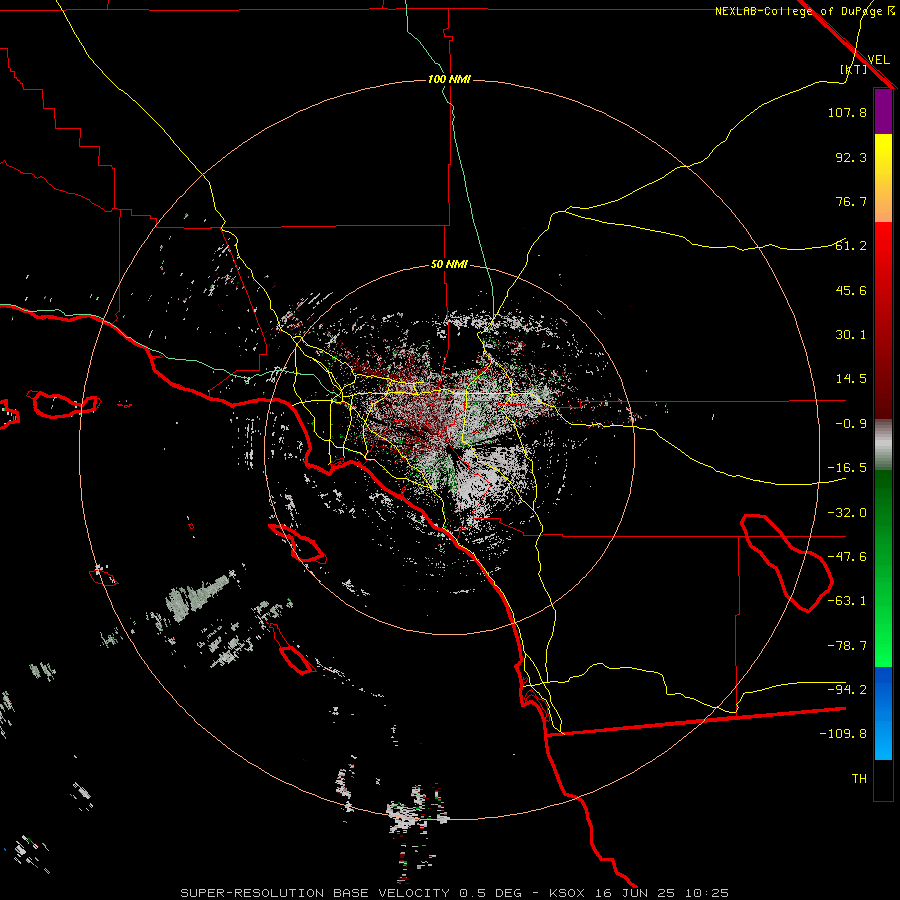Click the -78.7 velocity scale value

(847, 646)
